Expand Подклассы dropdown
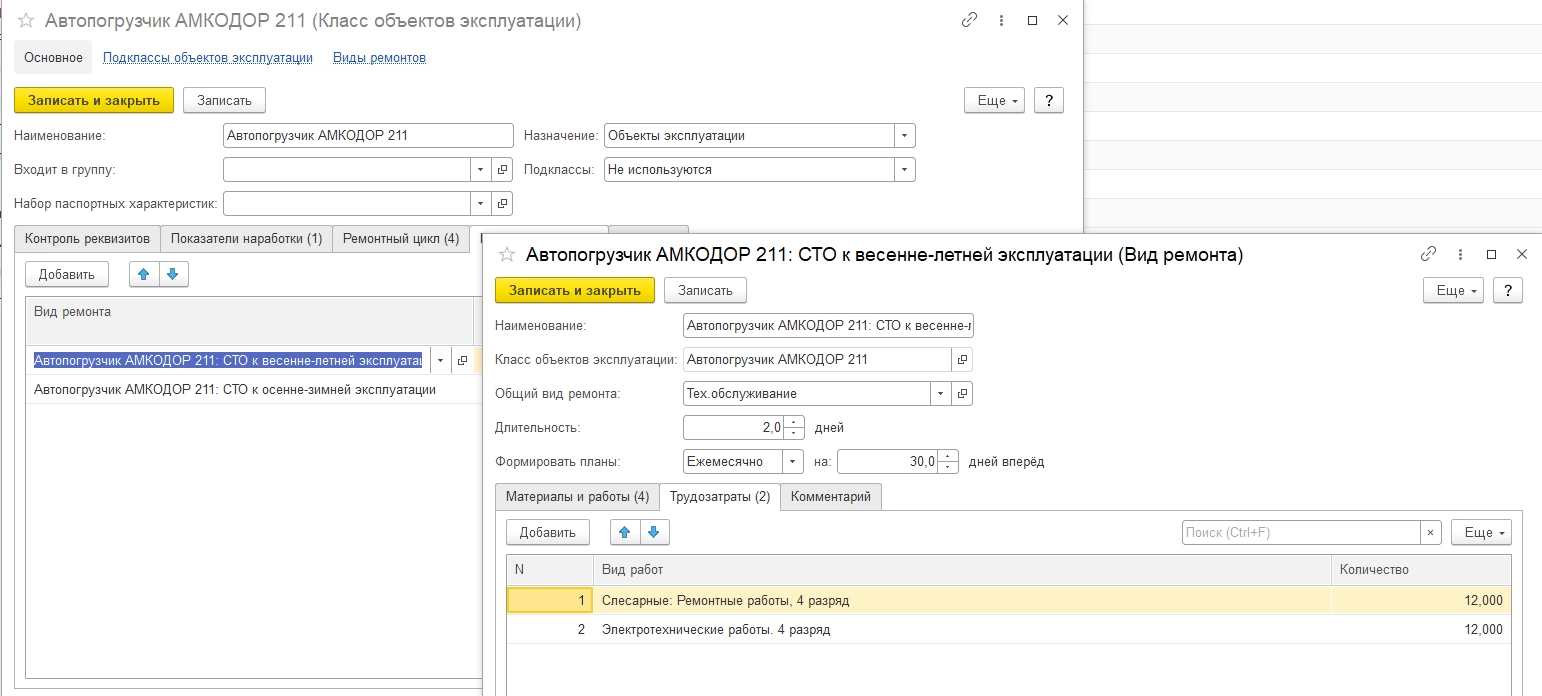This screenshot has height=696, width=1542. click(904, 170)
